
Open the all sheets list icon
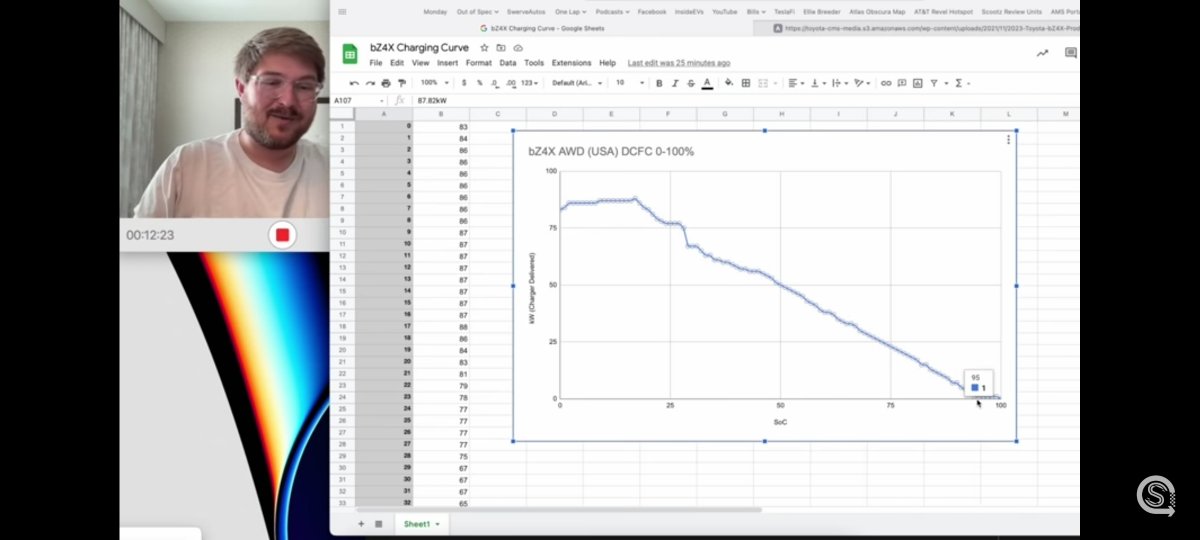point(378,524)
